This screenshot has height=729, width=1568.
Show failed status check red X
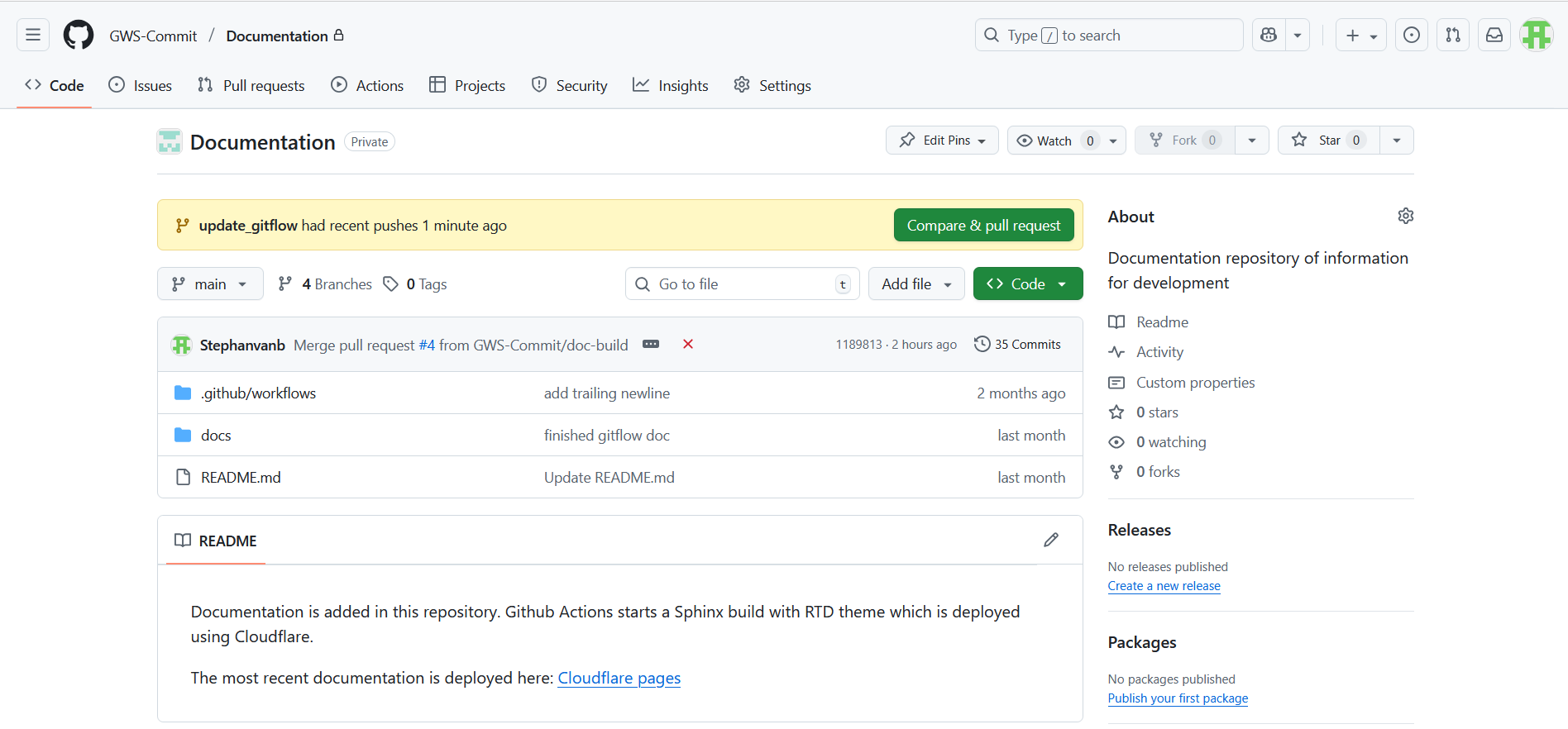click(687, 344)
